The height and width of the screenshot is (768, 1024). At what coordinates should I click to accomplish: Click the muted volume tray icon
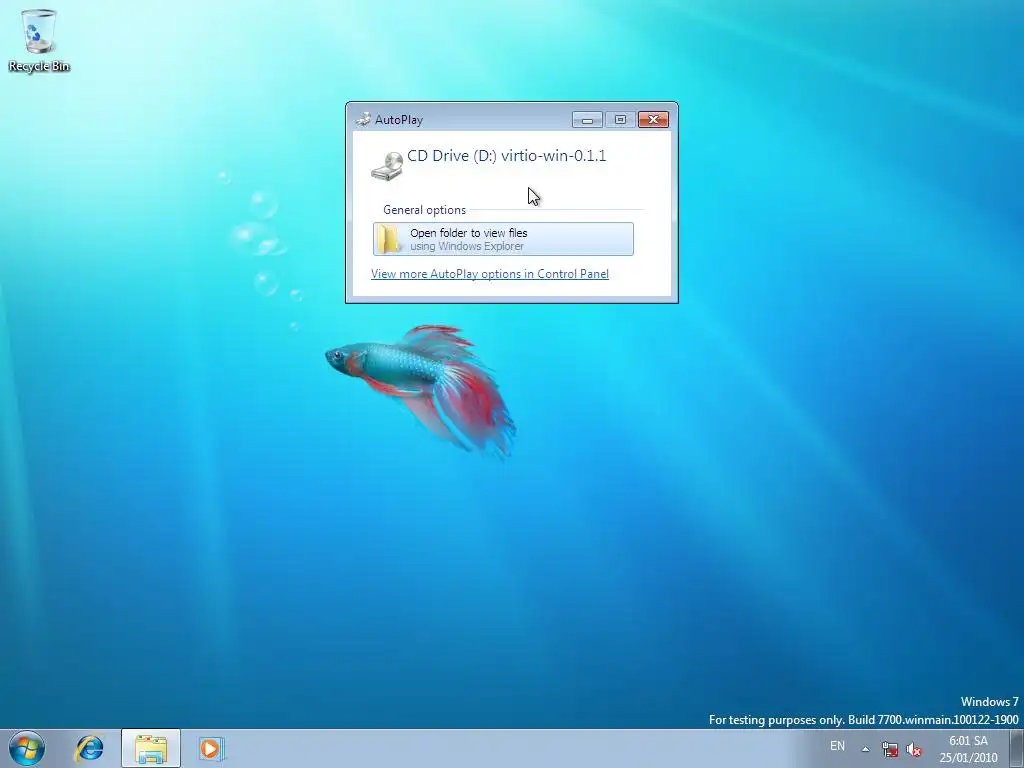click(914, 750)
